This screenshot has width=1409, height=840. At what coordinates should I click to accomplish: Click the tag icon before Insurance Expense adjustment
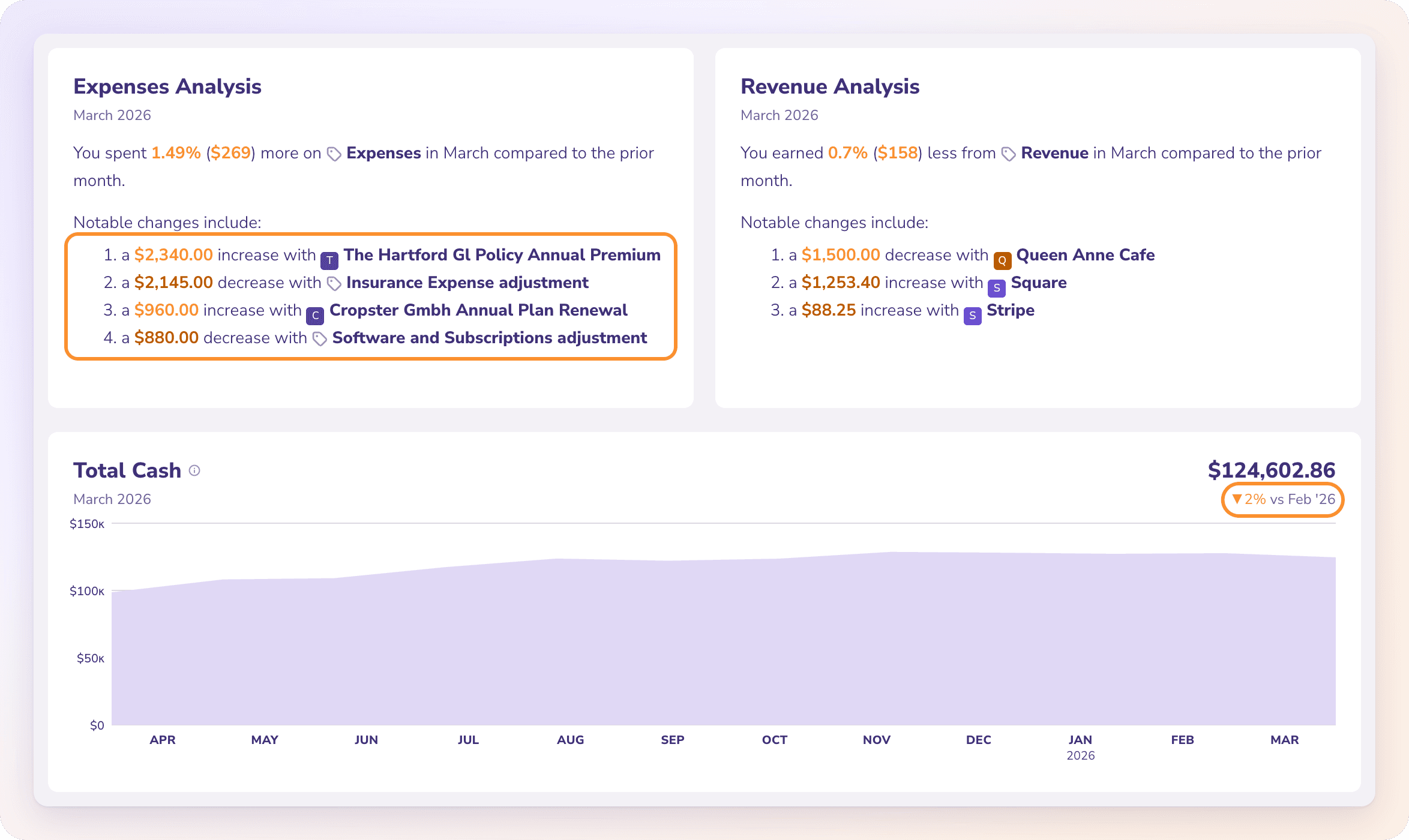pos(334,284)
